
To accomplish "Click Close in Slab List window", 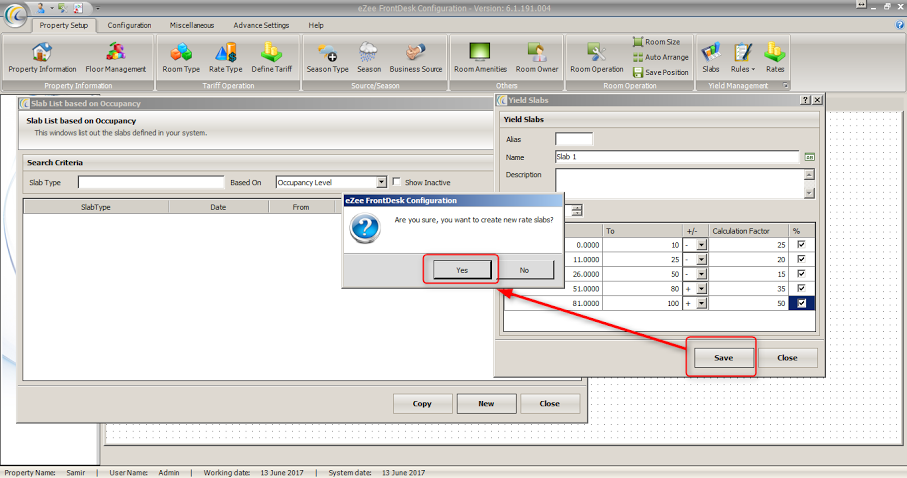I will [x=550, y=403].
